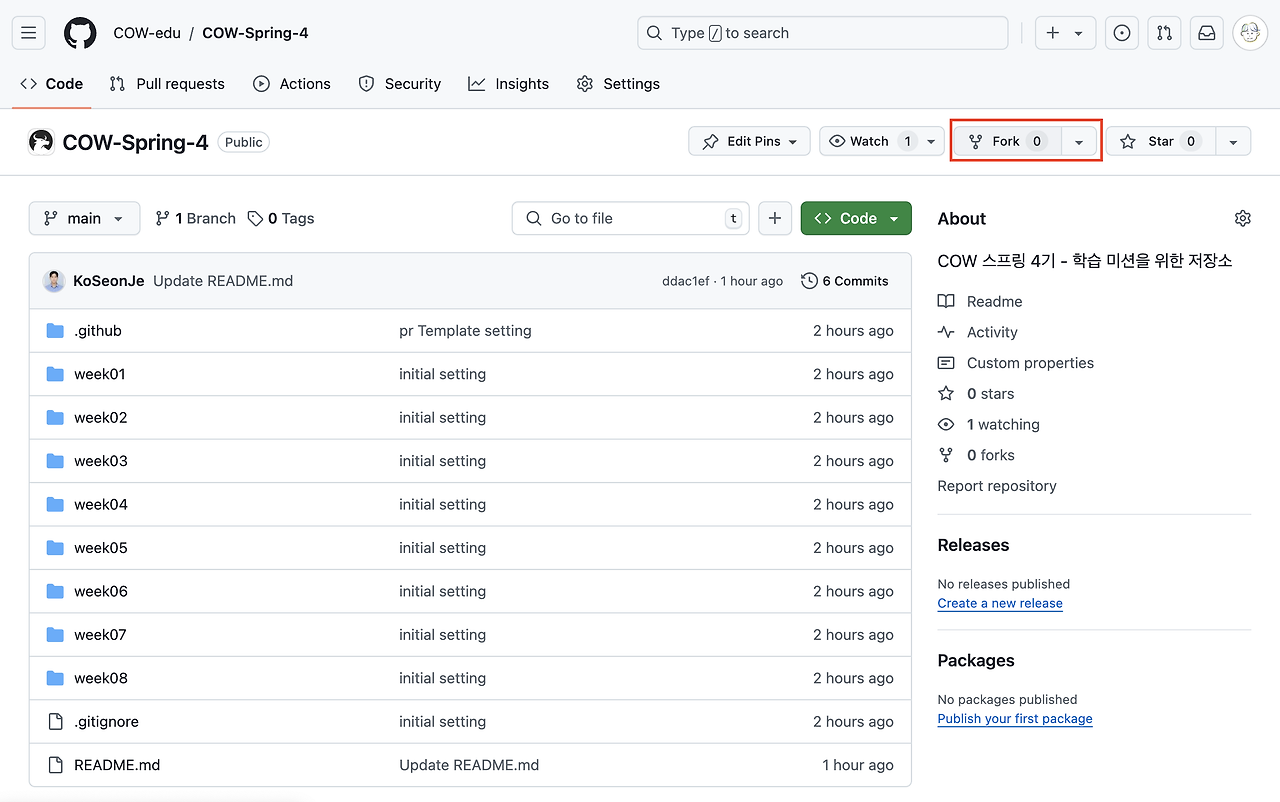This screenshot has width=1280, height=802.
Task: Open the green Code dropdown button
Action: 856,218
